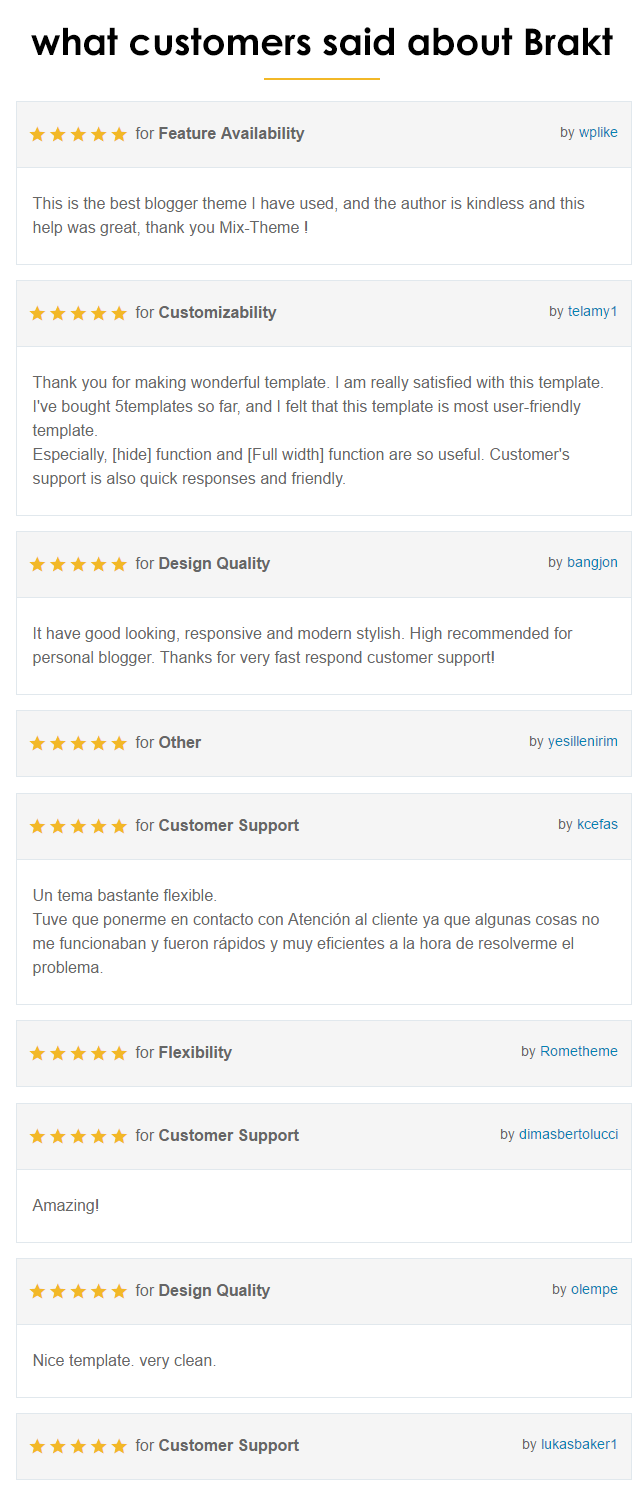Open the Rometheme reviewer link

point(578,1052)
